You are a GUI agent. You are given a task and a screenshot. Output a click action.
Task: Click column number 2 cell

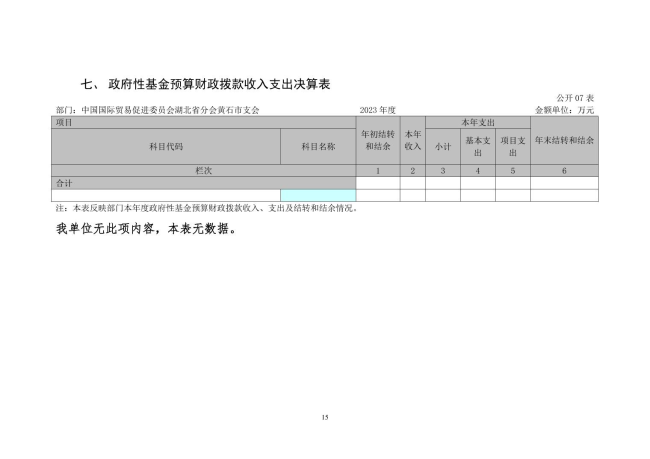[413, 170]
